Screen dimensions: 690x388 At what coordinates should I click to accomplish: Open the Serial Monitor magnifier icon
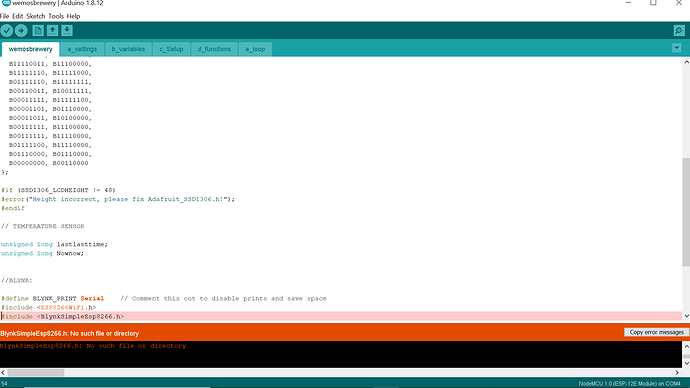pos(679,30)
